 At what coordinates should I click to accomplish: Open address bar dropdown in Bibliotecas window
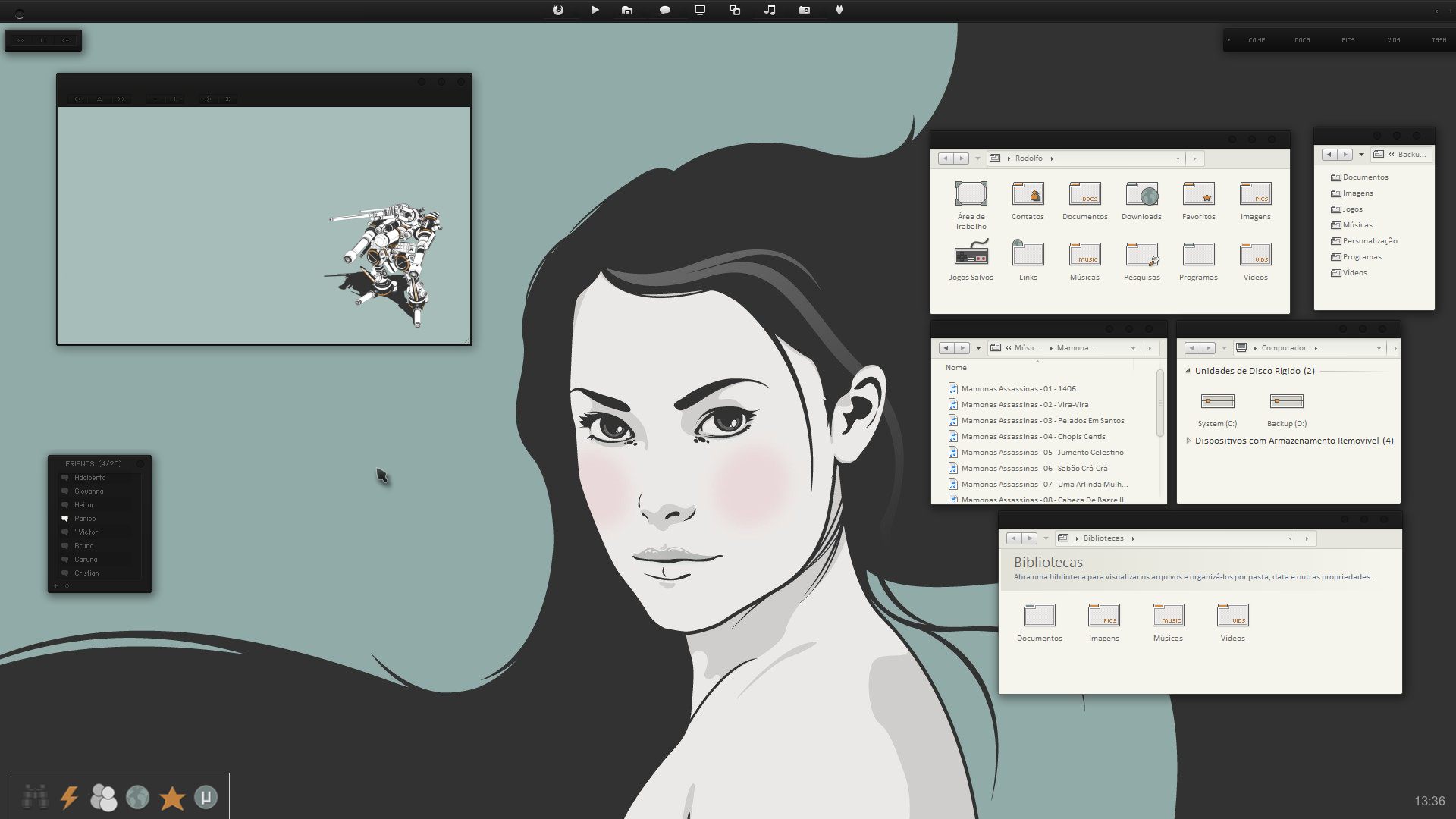coord(1290,538)
